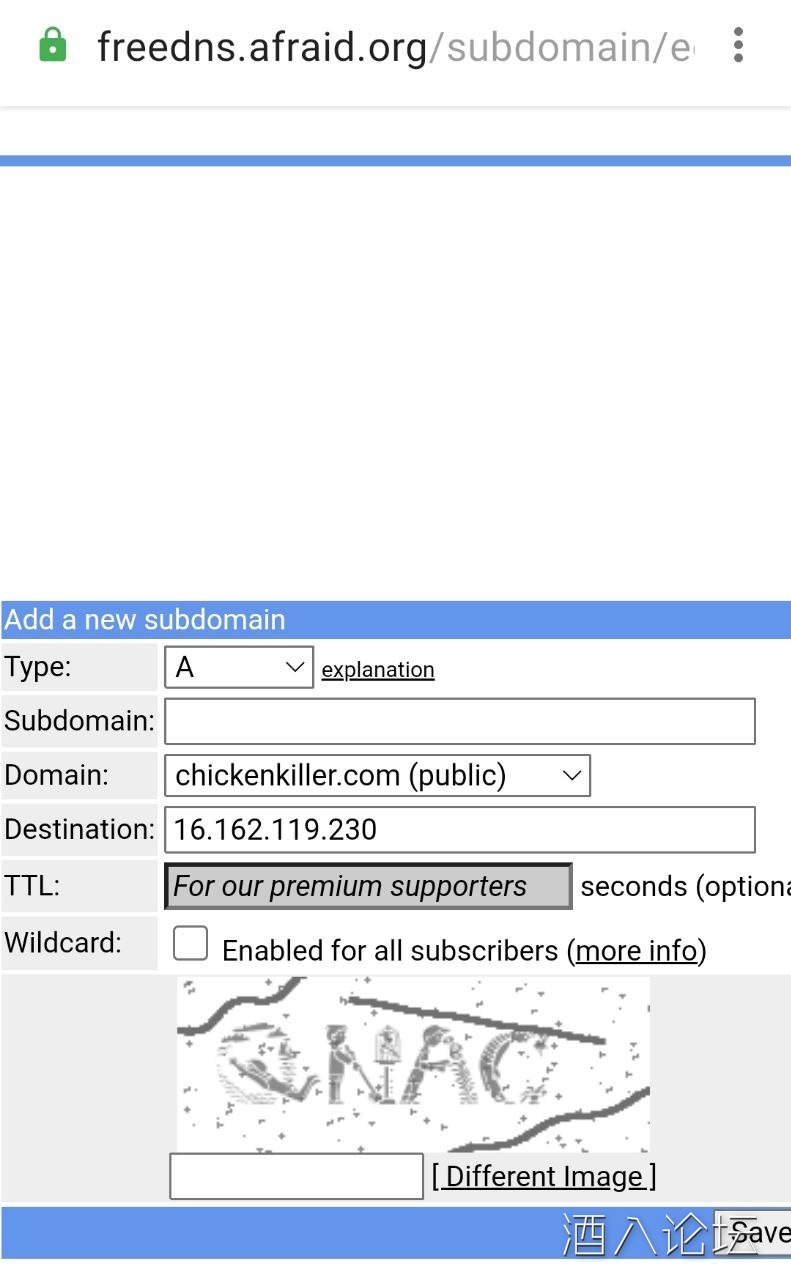Click the Destination row label
This screenshot has height=1280, width=791.
click(x=79, y=829)
